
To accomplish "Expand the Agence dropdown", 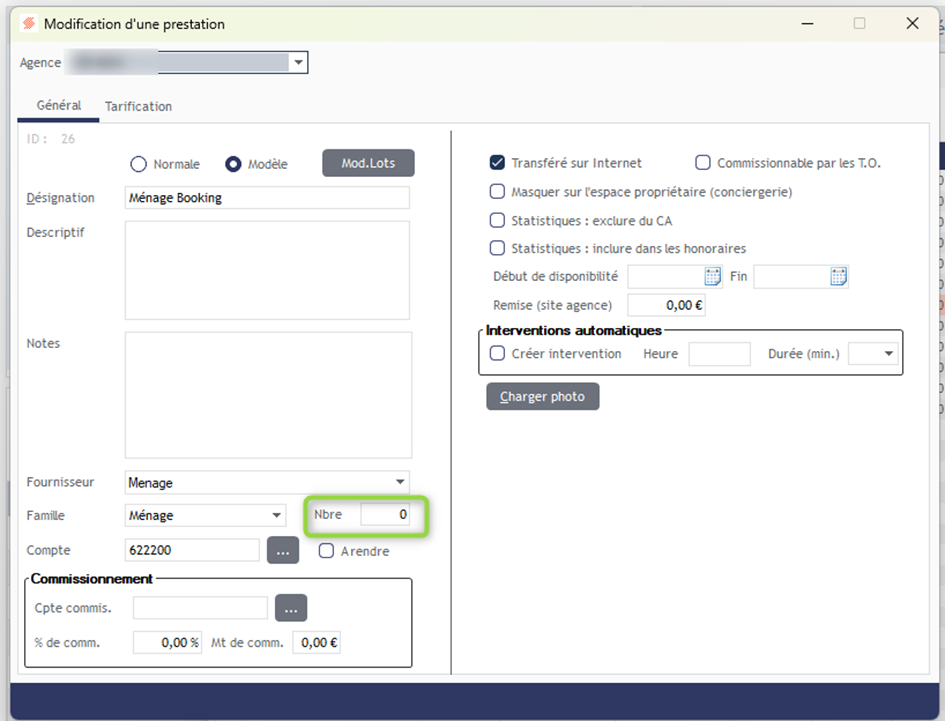I will coord(298,63).
